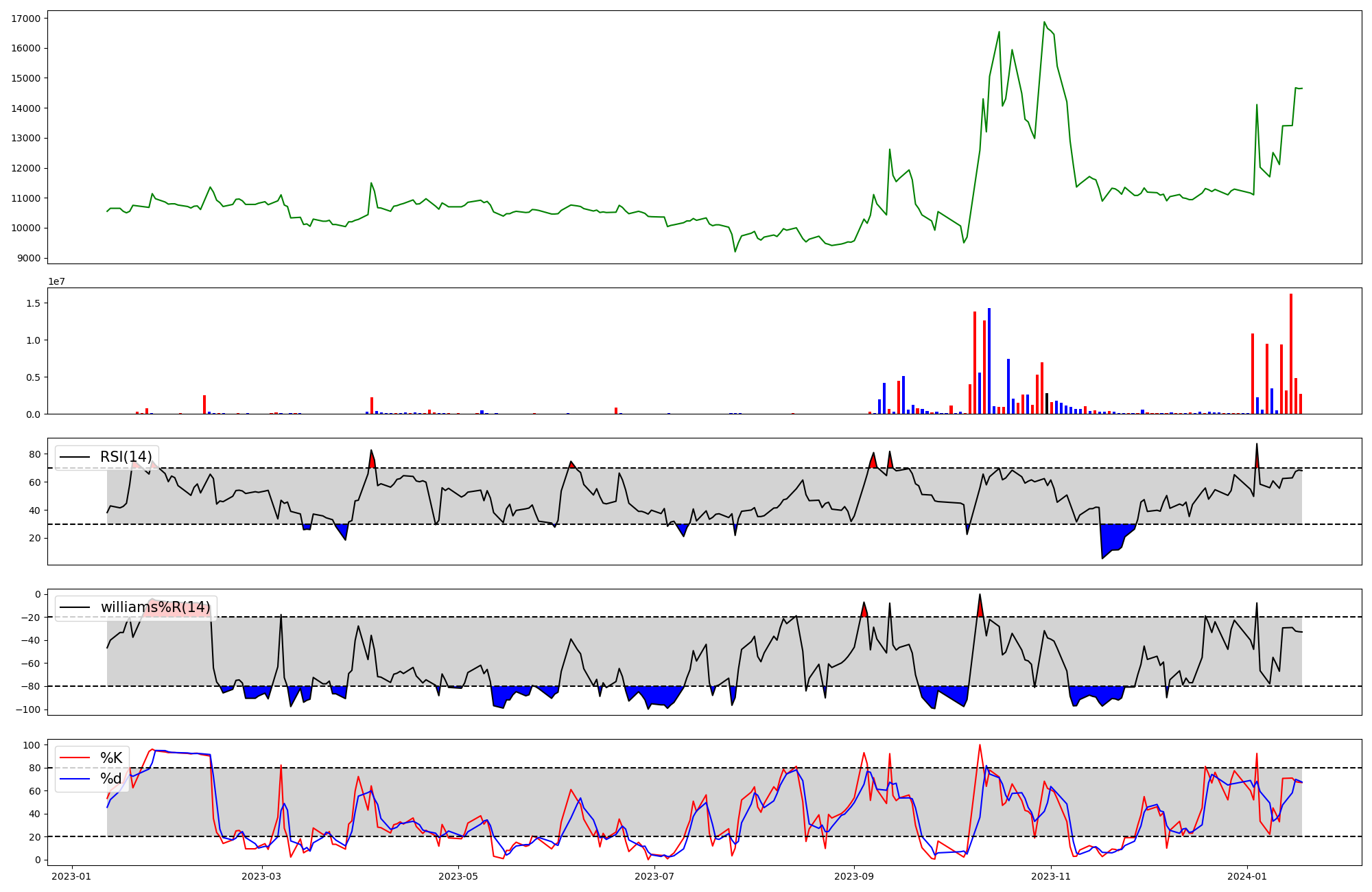Click the blue %d legend line sample
The height and width of the screenshot is (892, 1372).
point(75,779)
